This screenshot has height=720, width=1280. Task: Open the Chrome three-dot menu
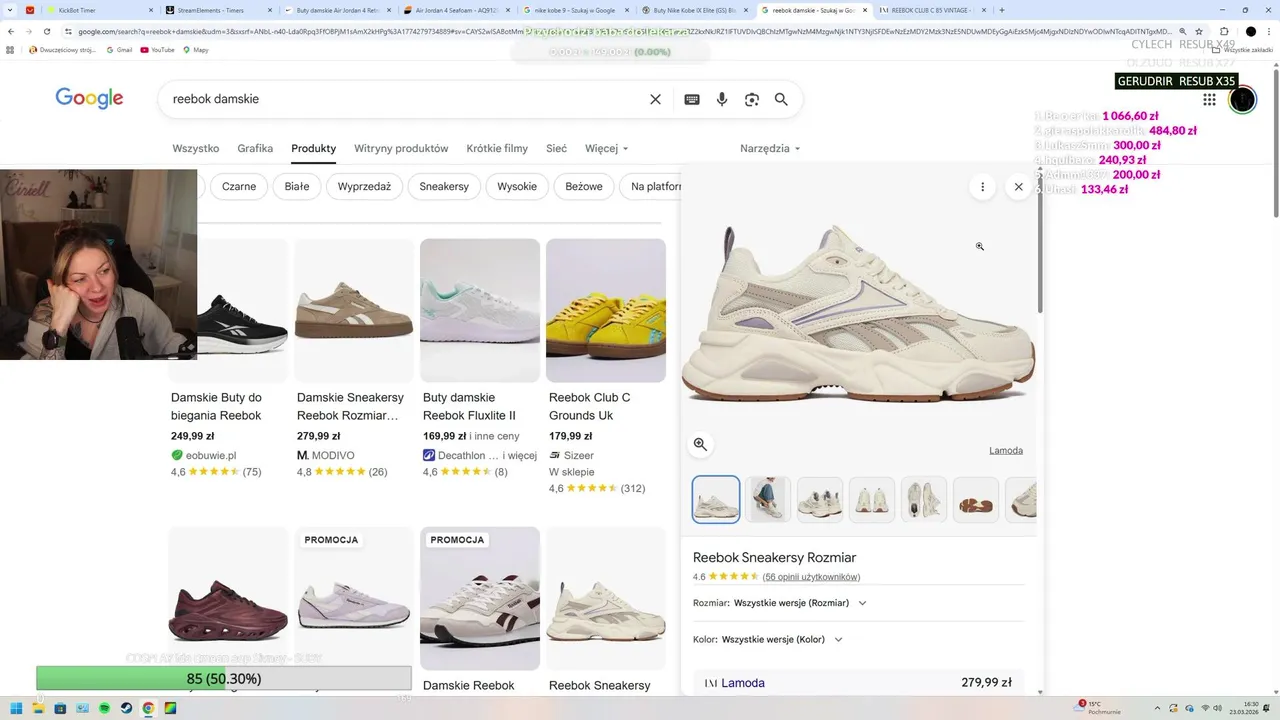click(x=1271, y=31)
